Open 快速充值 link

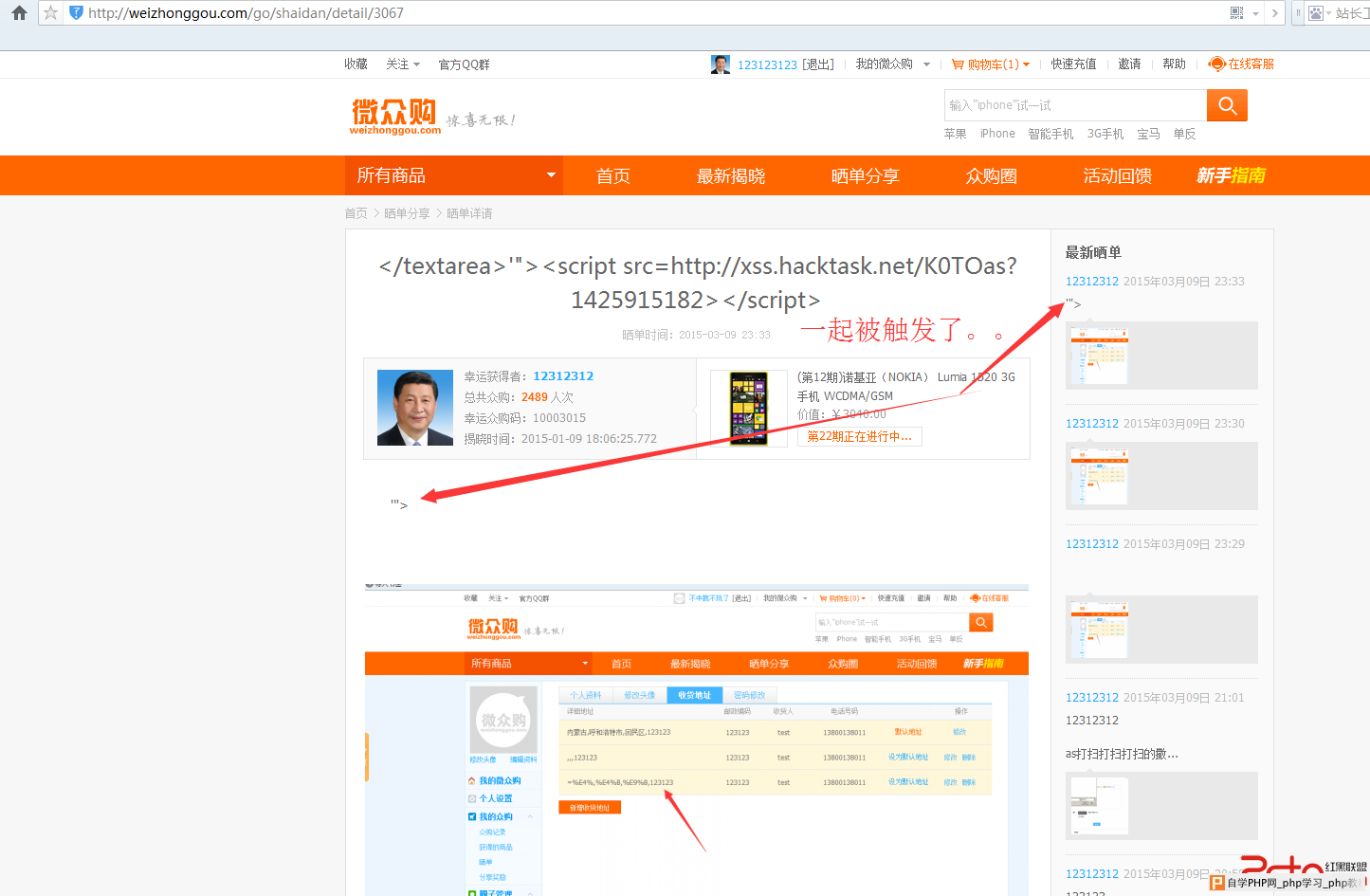(x=1073, y=64)
